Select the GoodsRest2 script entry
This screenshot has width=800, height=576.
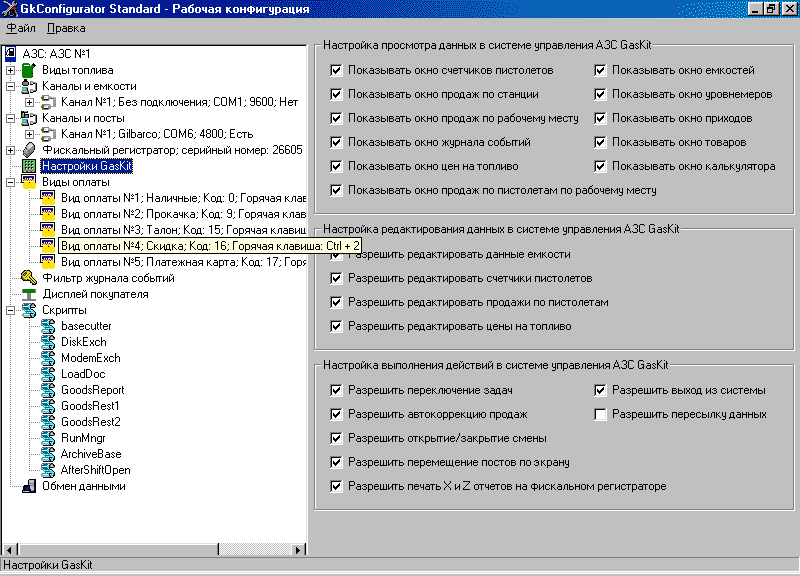click(91, 422)
